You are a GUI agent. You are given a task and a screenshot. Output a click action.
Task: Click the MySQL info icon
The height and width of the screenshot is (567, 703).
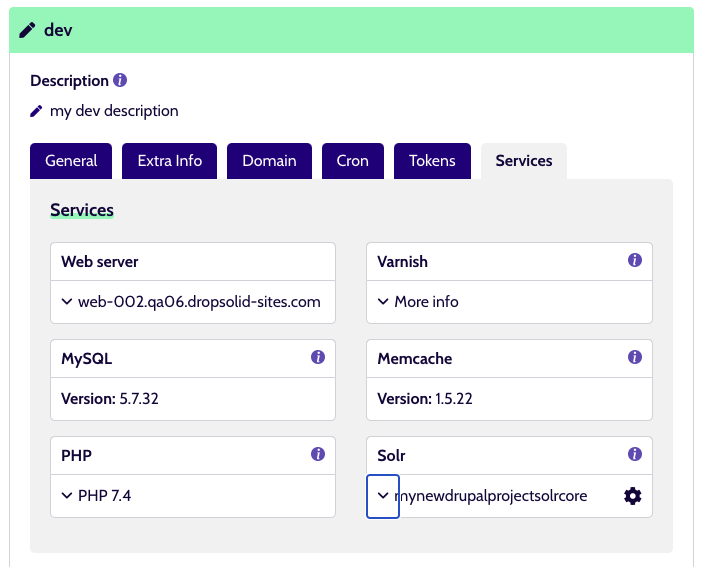pos(318,357)
